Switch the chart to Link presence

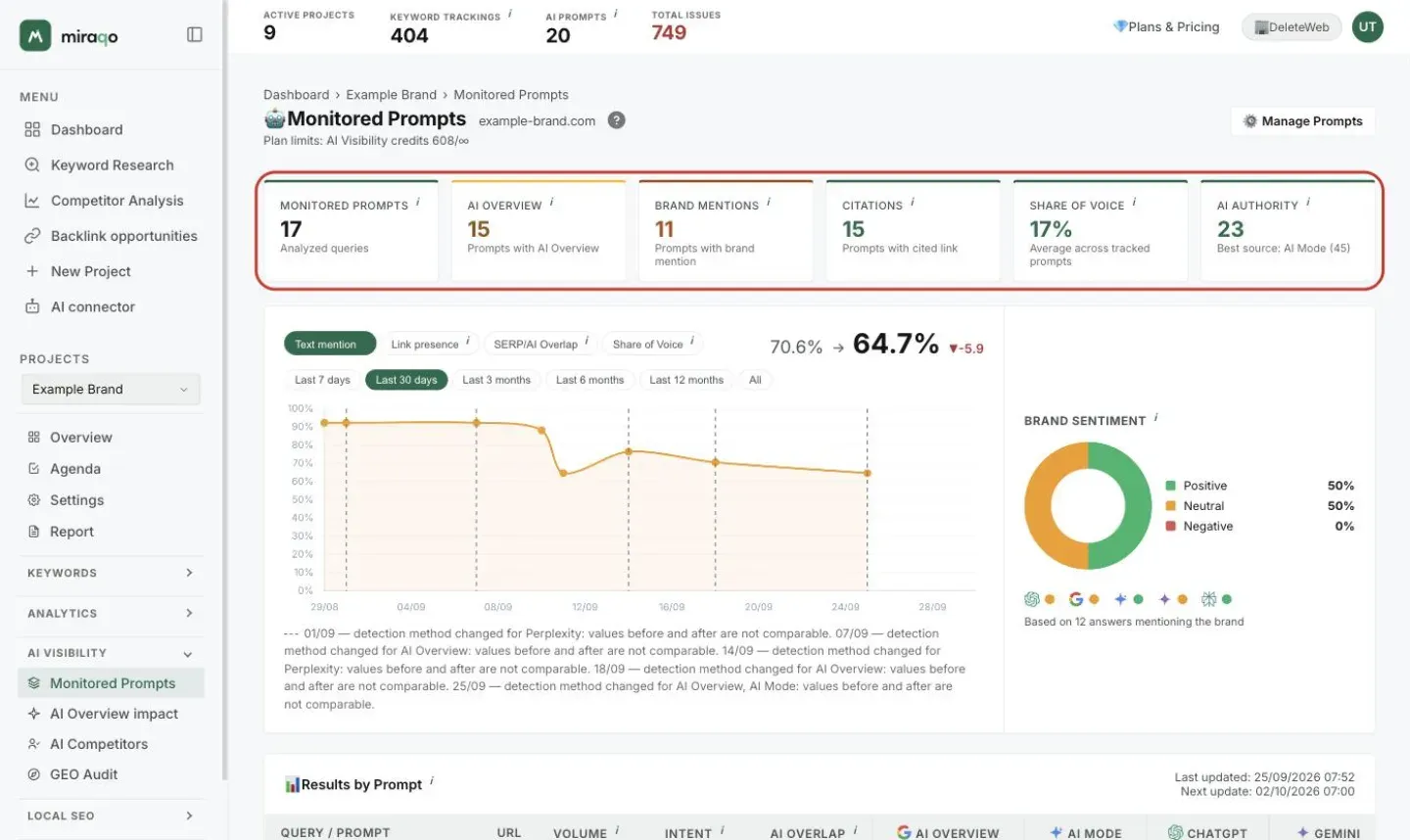(x=428, y=344)
